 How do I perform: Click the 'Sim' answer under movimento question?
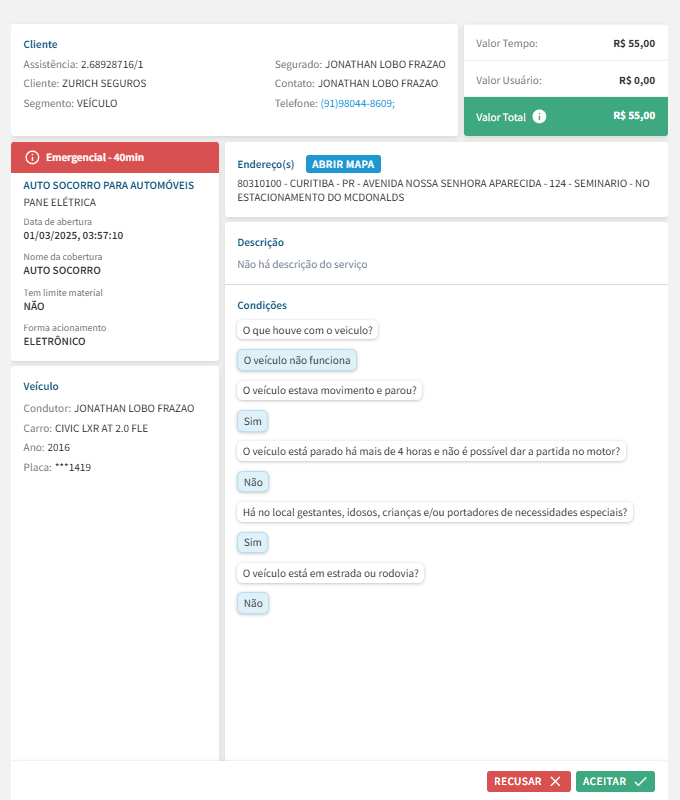point(252,421)
